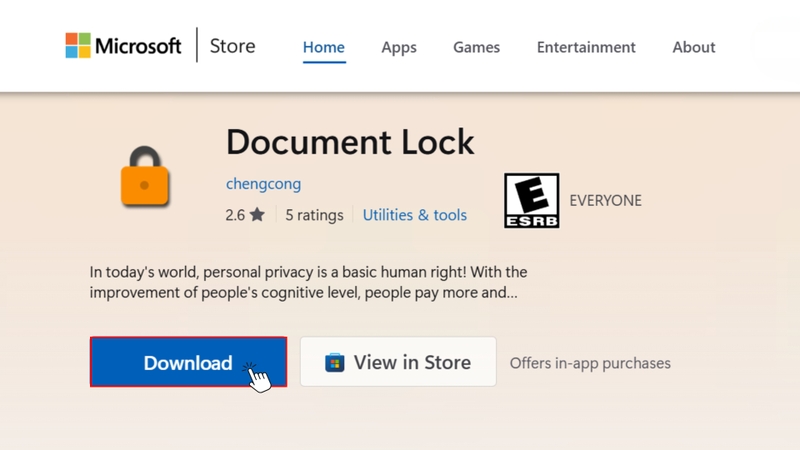Click the ESRB E rating badge
This screenshot has height=450, width=800.
[x=531, y=200]
